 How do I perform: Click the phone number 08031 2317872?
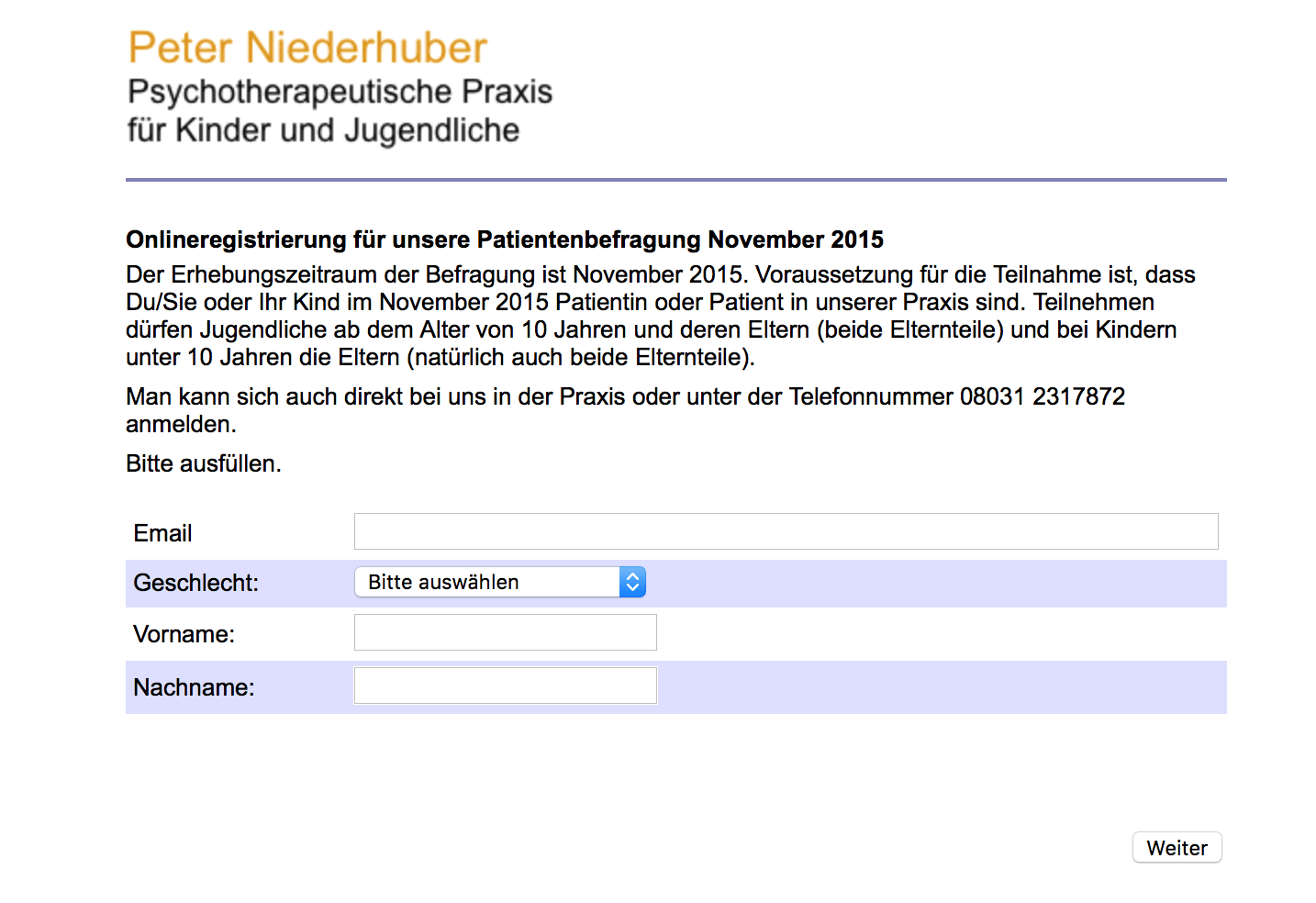click(x=1042, y=396)
